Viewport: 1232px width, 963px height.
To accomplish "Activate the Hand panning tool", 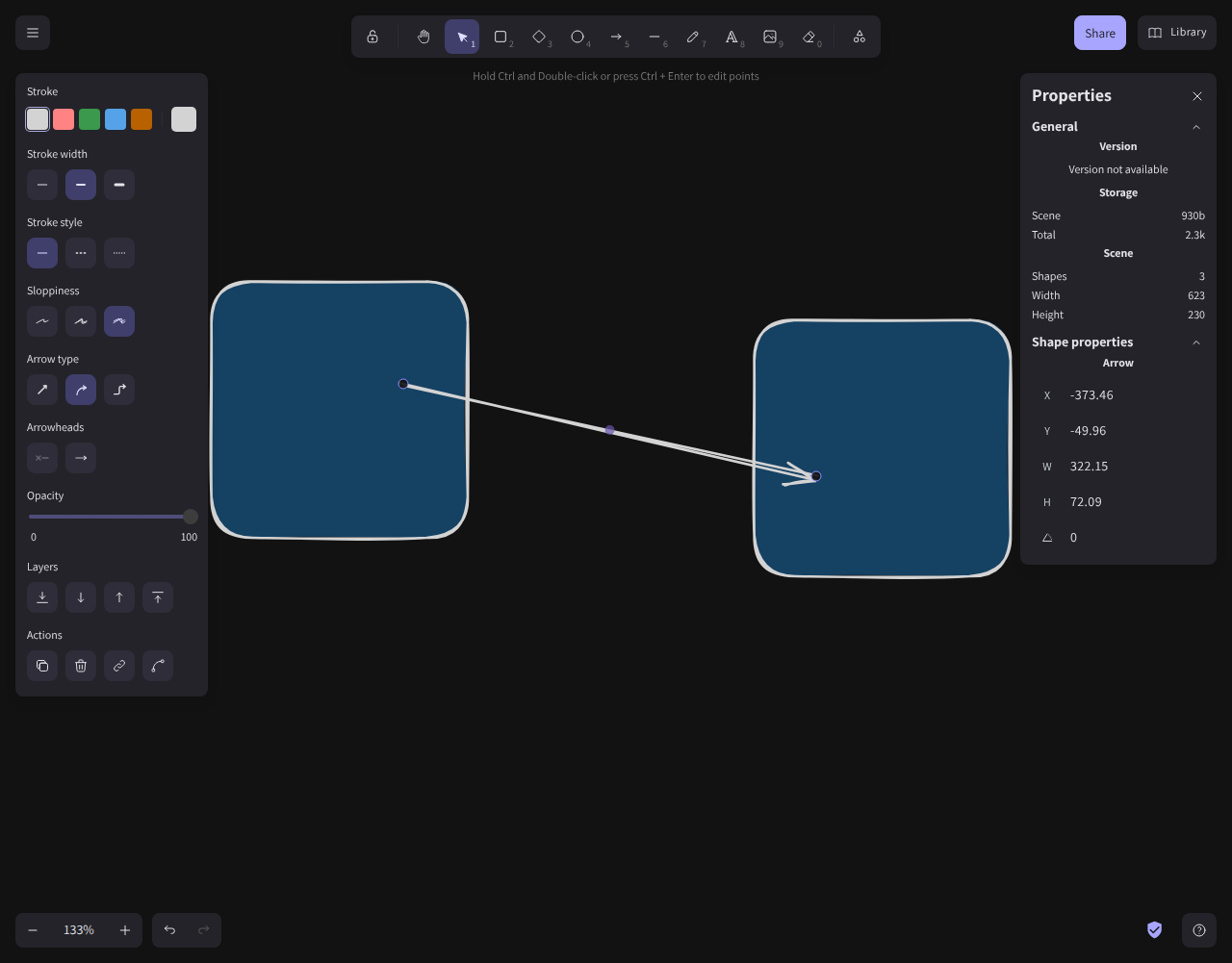I will 423,37.
